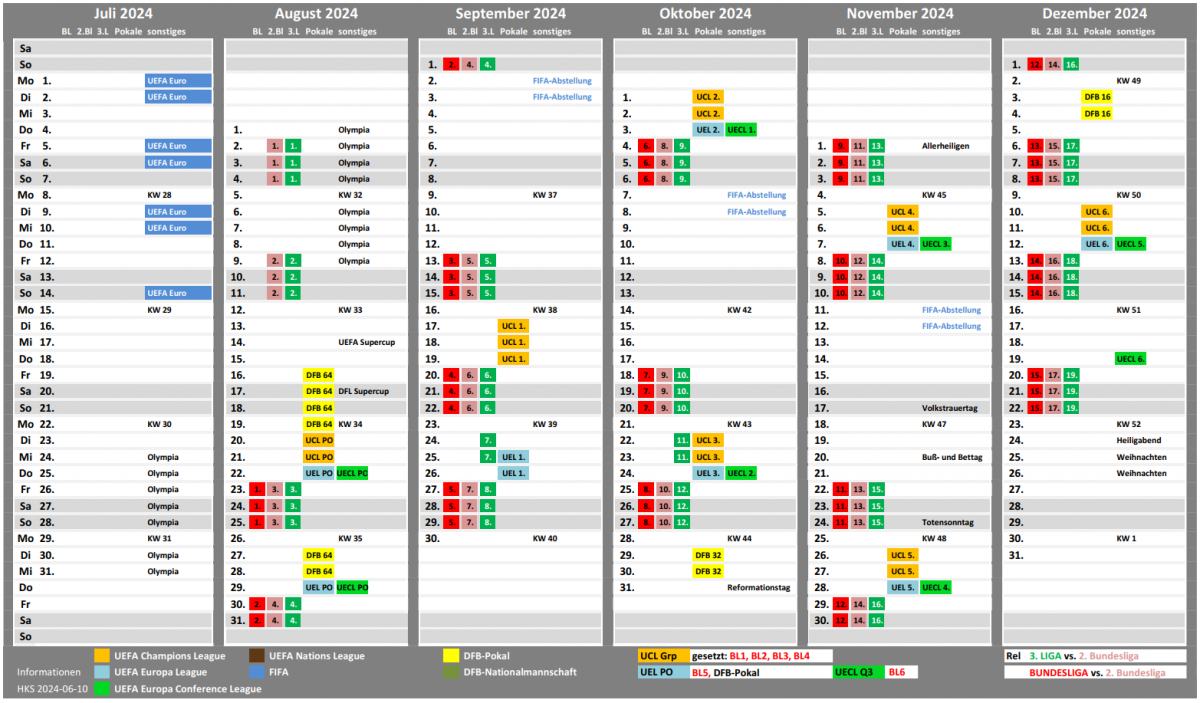
Task: Click the 'November 2024' month heading
Action: coord(900,14)
